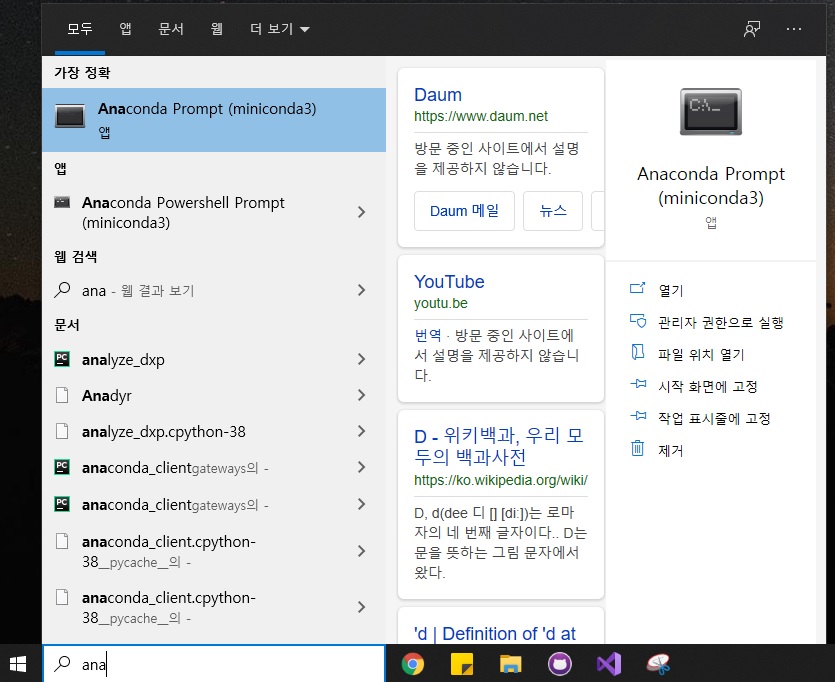
Task: Click the 뉴스 button in the Daum card
Action: tap(553, 211)
